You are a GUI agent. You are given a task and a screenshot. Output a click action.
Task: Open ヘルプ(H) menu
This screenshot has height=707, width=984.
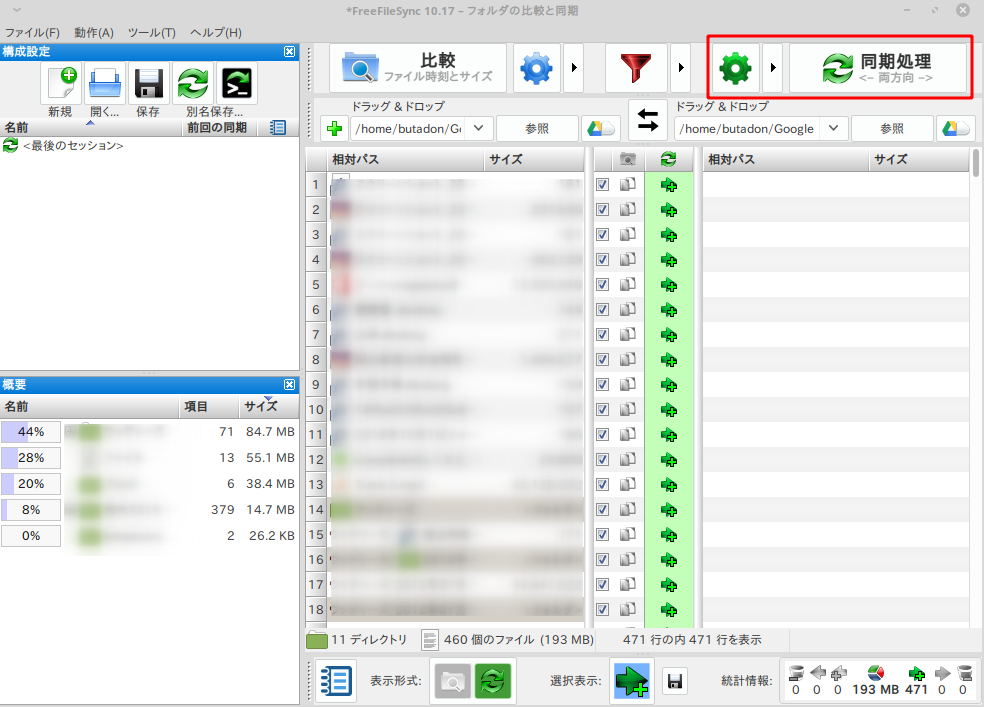[x=216, y=33]
